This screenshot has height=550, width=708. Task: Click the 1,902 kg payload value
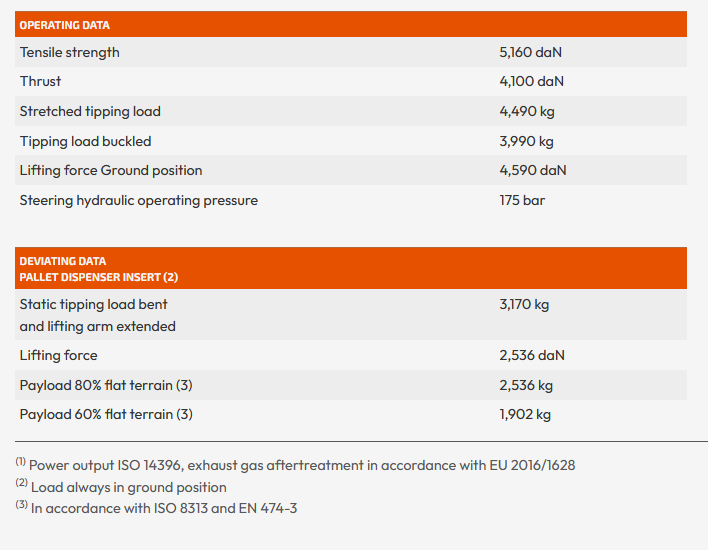(x=525, y=414)
